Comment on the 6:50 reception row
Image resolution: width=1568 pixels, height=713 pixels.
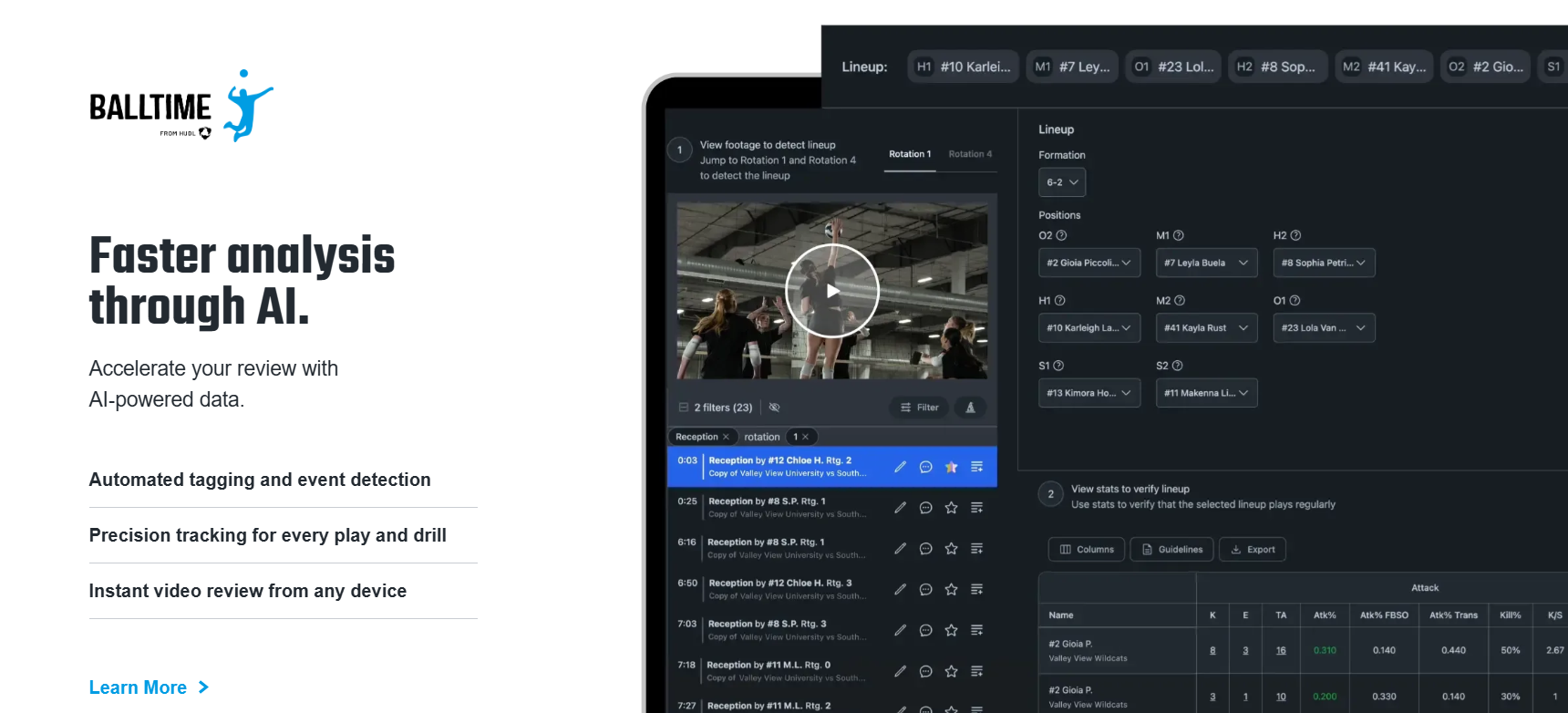tap(925, 590)
